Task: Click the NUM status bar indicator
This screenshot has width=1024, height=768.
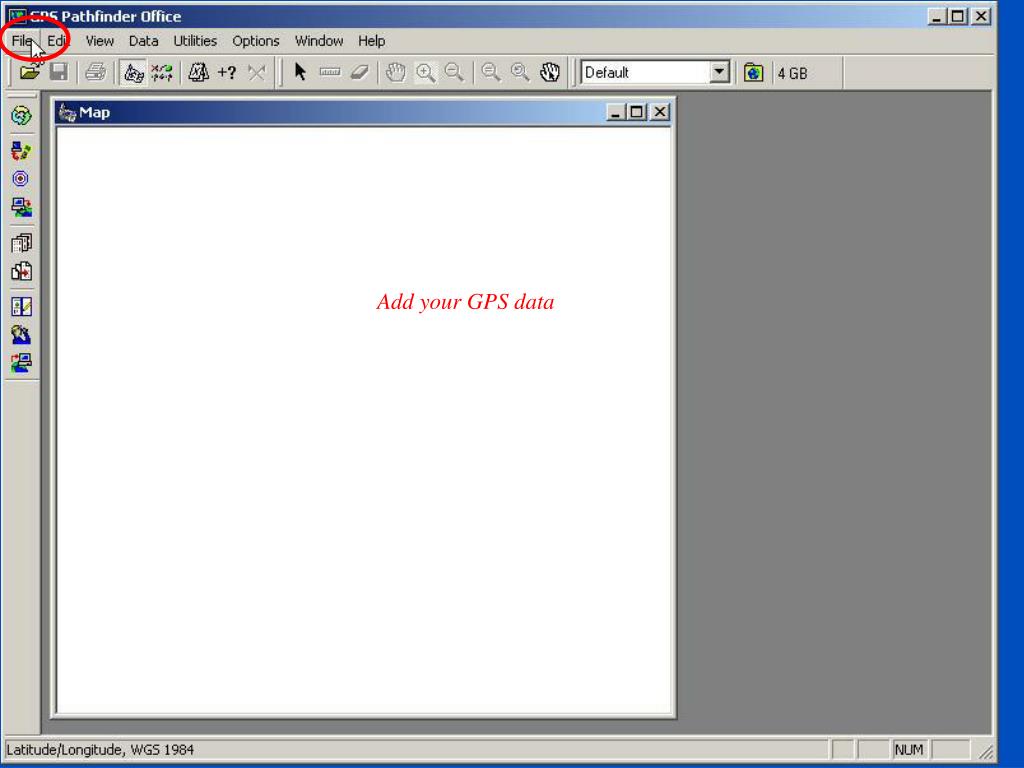Action: pos(909,750)
